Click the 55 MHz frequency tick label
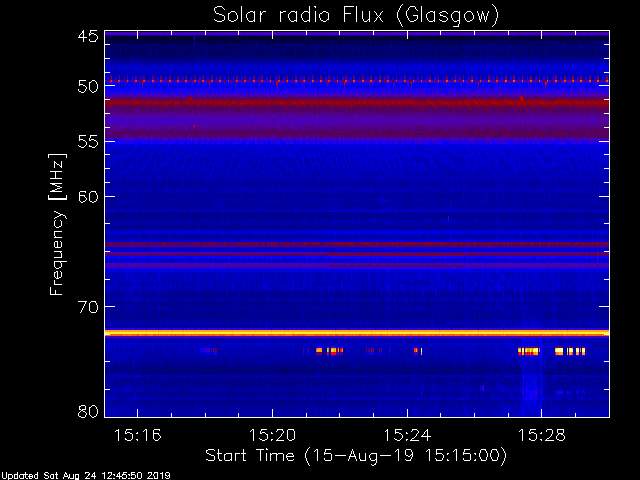640x480 pixels. coord(88,142)
